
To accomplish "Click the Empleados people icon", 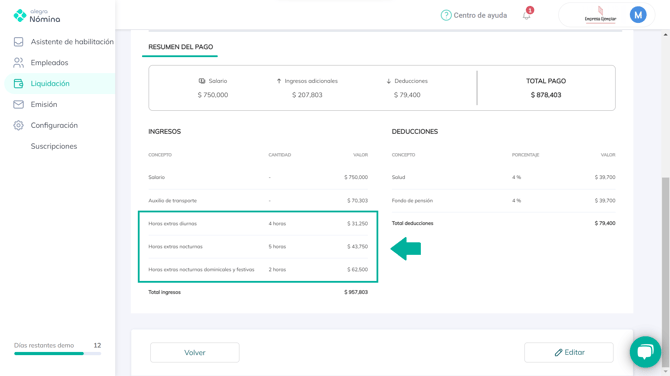I will (x=18, y=62).
